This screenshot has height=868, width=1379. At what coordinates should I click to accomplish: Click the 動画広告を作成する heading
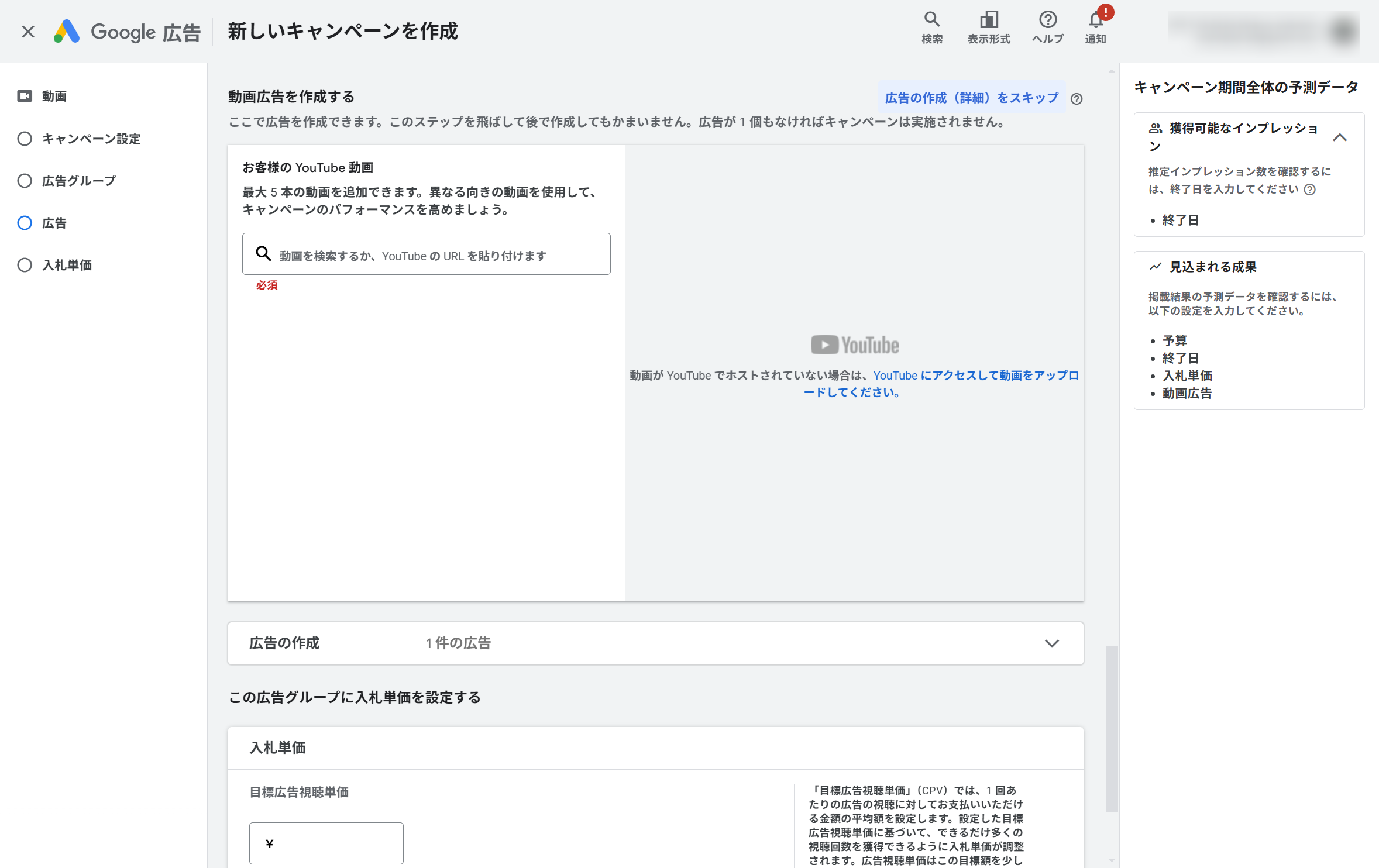click(291, 97)
